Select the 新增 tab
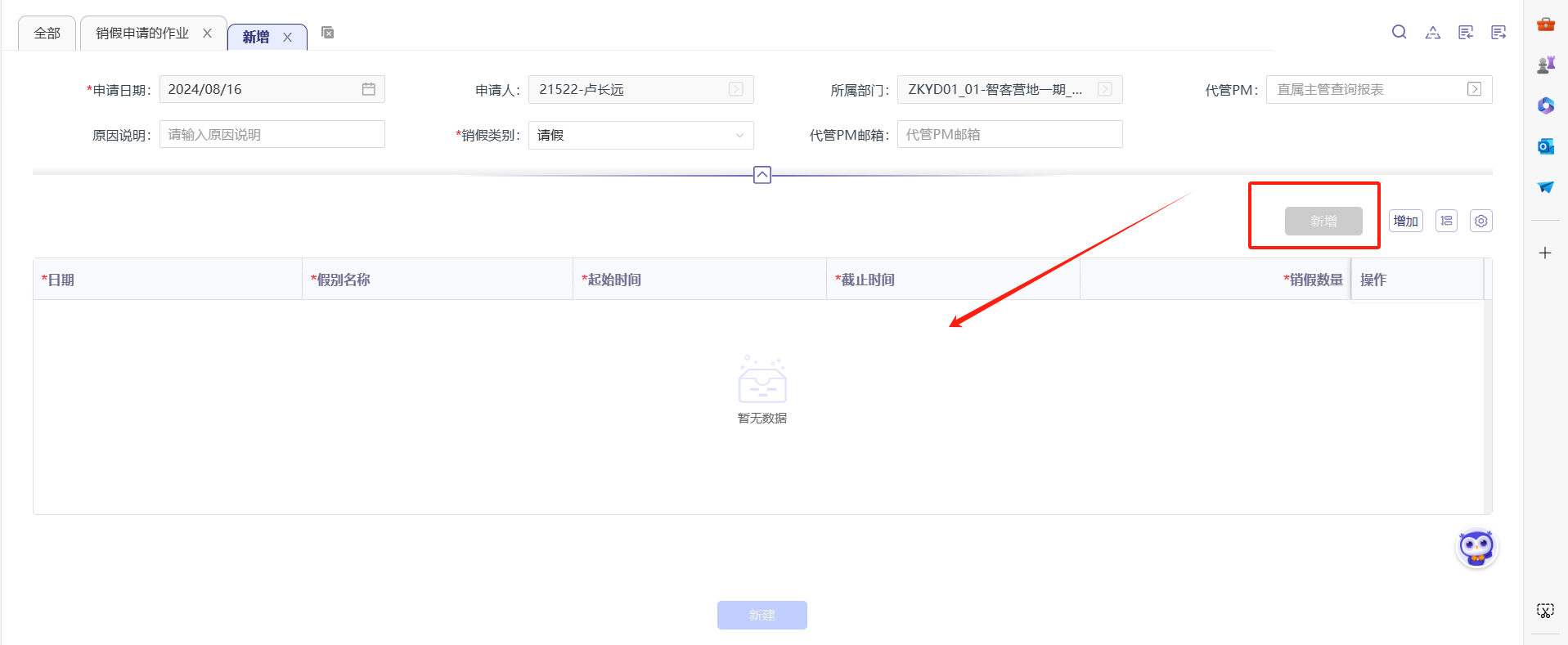This screenshot has width=1568, height=645. [x=256, y=37]
